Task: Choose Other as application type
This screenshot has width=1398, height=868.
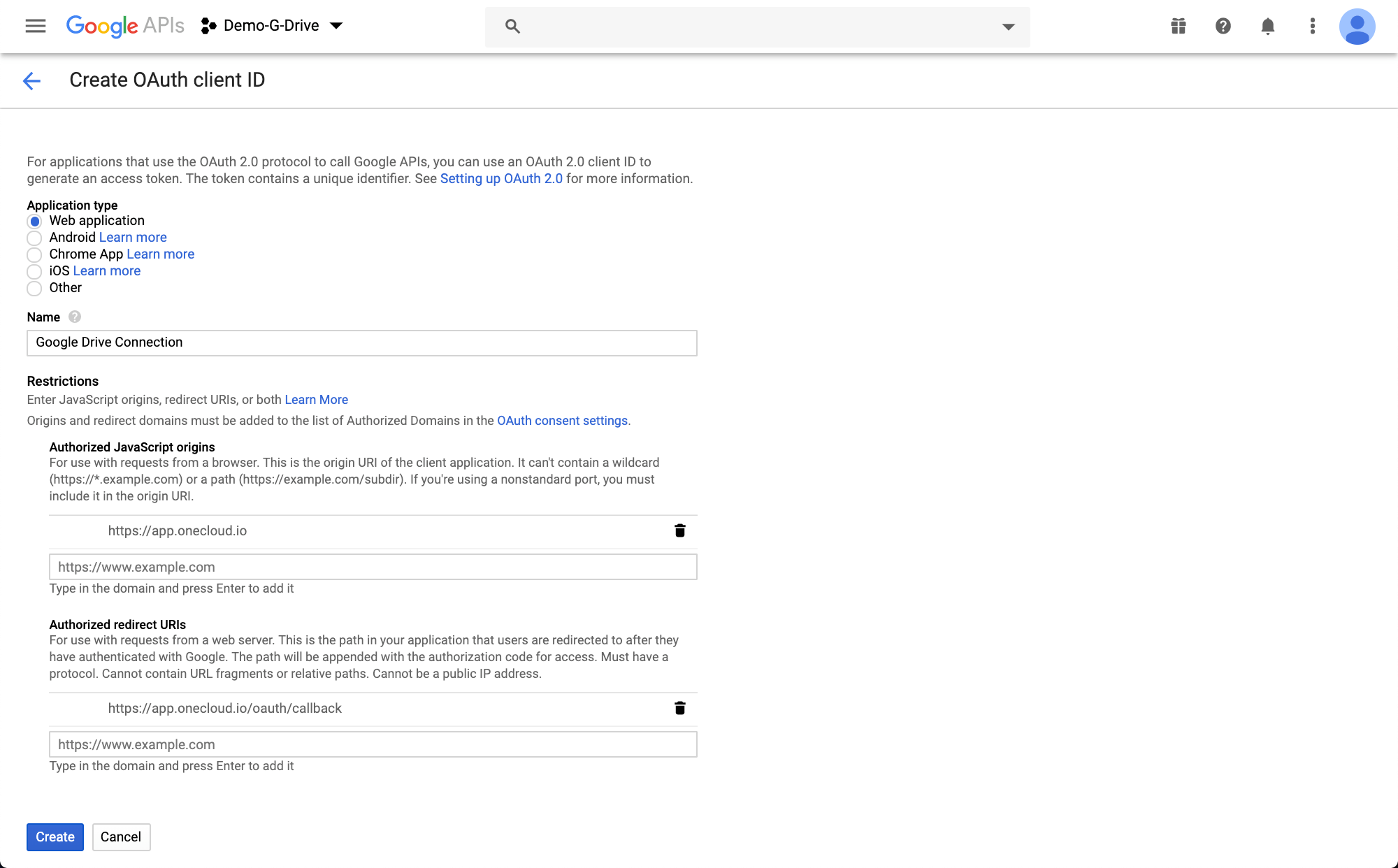Action: pyautogui.click(x=34, y=289)
